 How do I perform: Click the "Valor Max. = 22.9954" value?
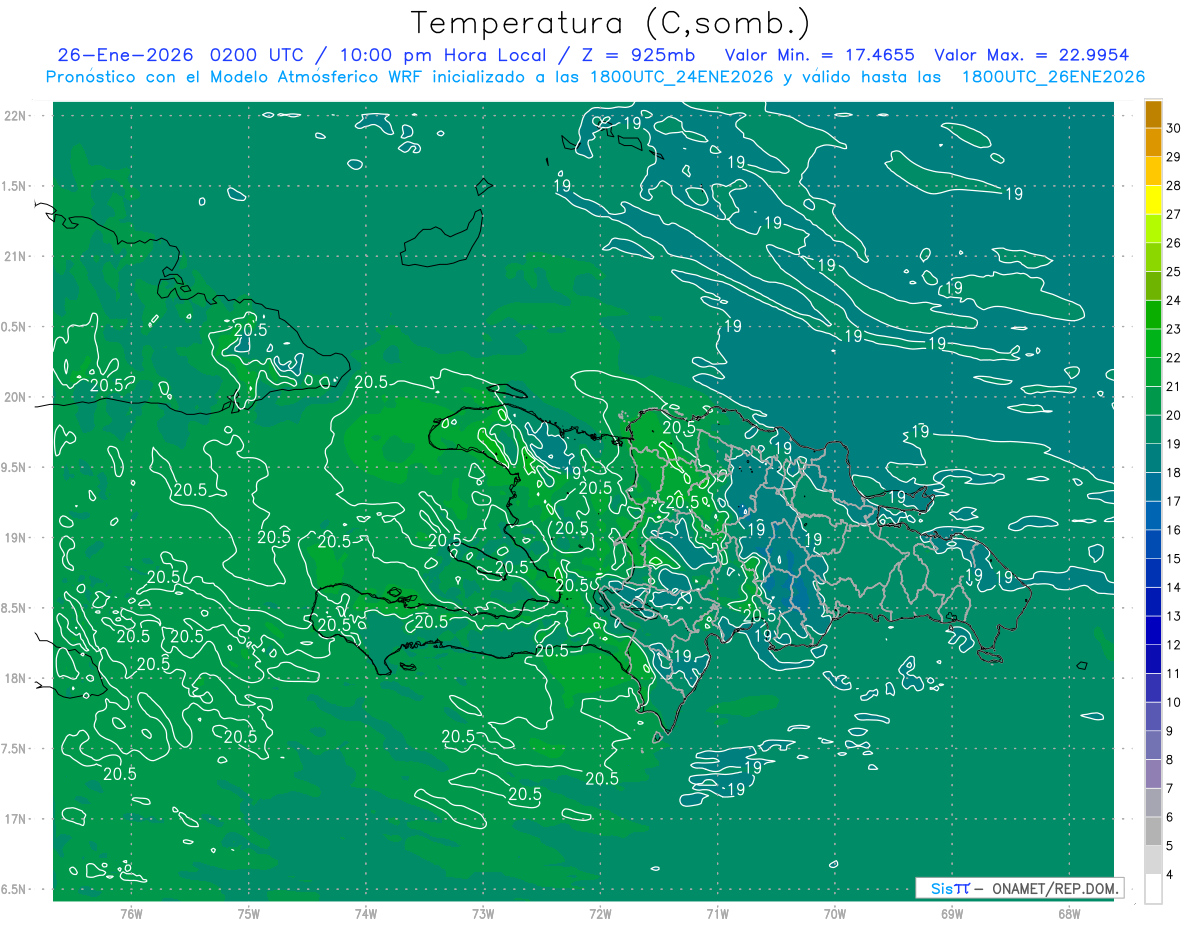1032,55
